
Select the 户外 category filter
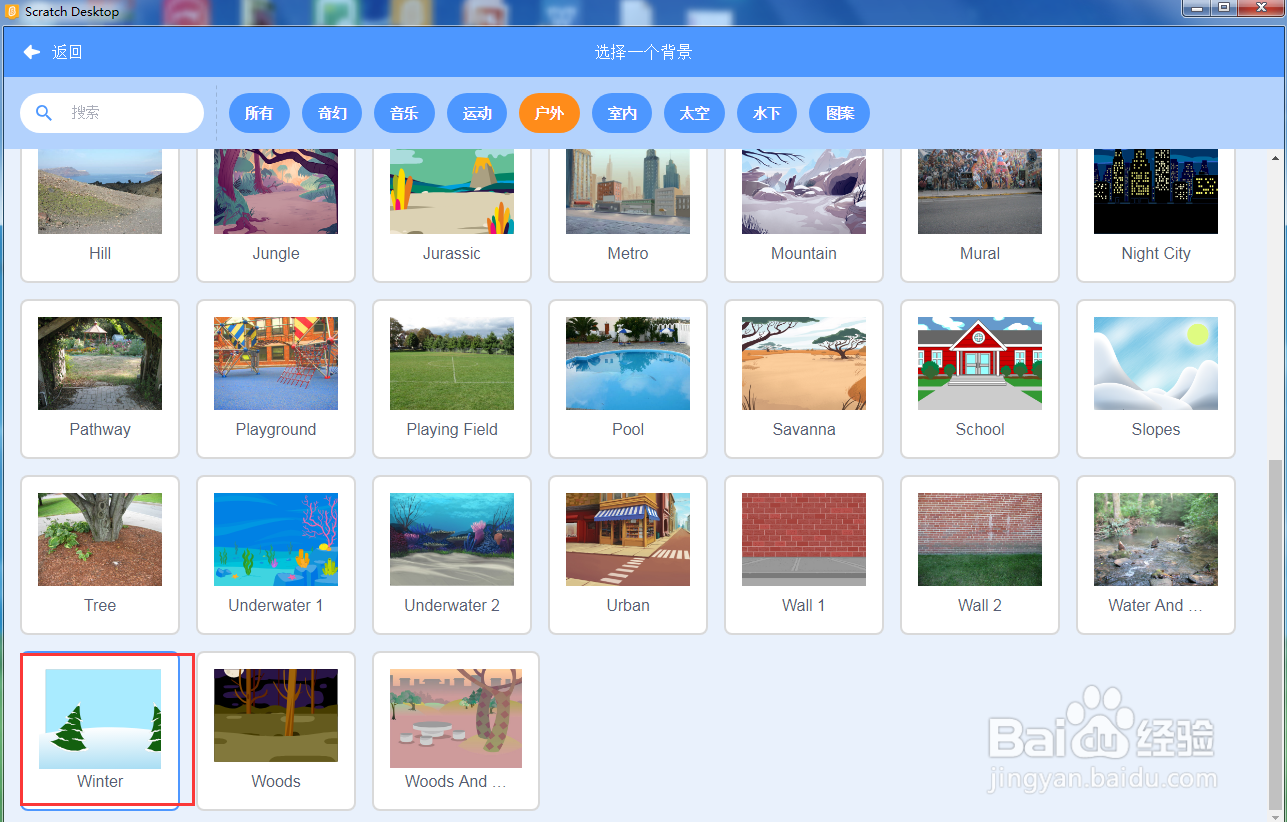tap(549, 113)
